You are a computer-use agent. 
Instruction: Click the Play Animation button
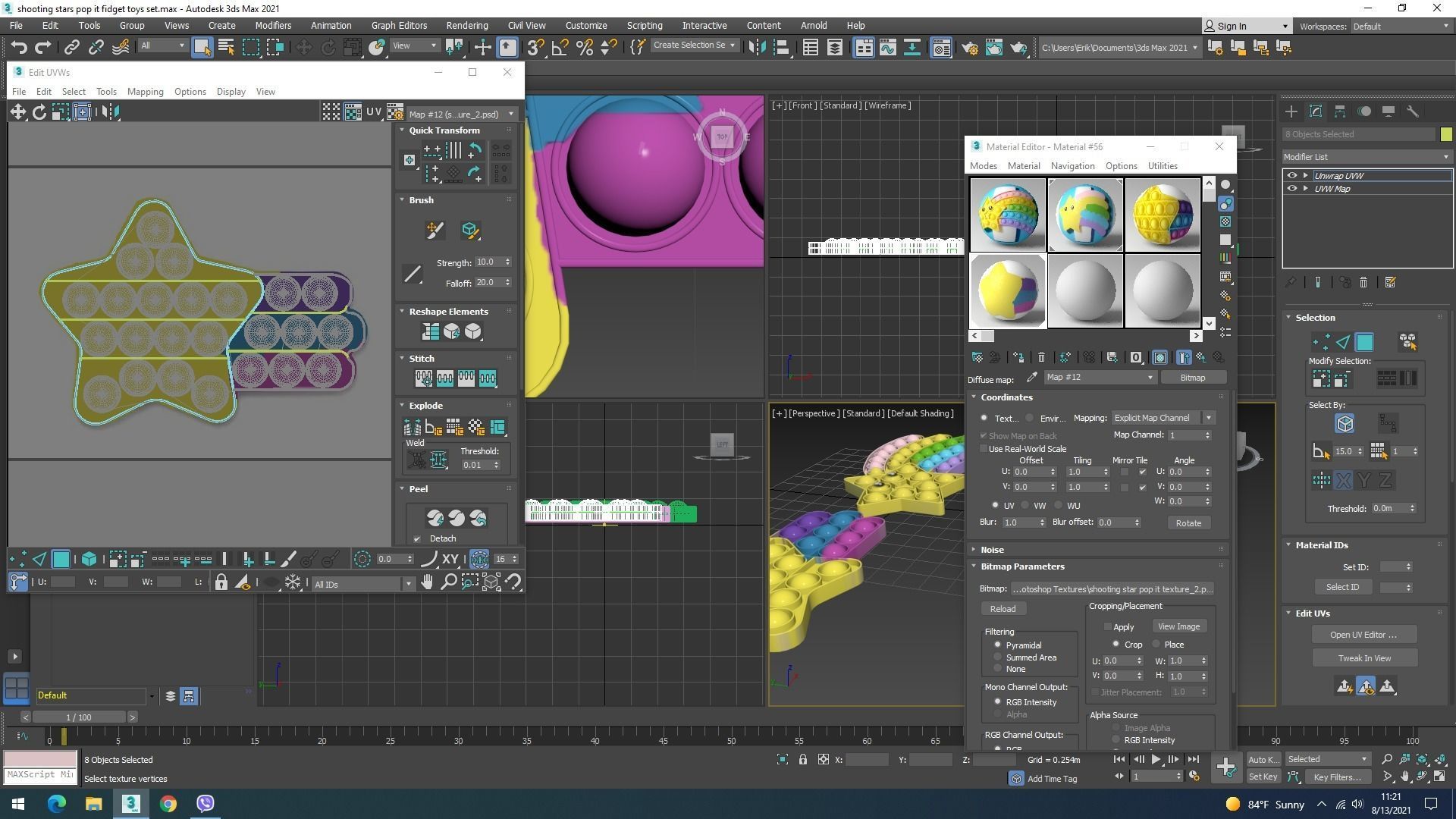[1156, 759]
